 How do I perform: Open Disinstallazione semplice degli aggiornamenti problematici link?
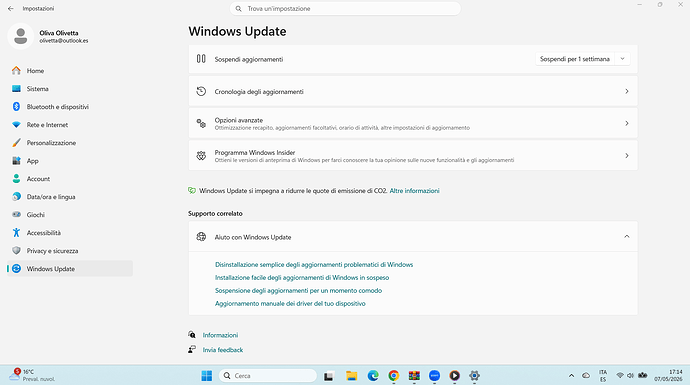[x=314, y=264]
